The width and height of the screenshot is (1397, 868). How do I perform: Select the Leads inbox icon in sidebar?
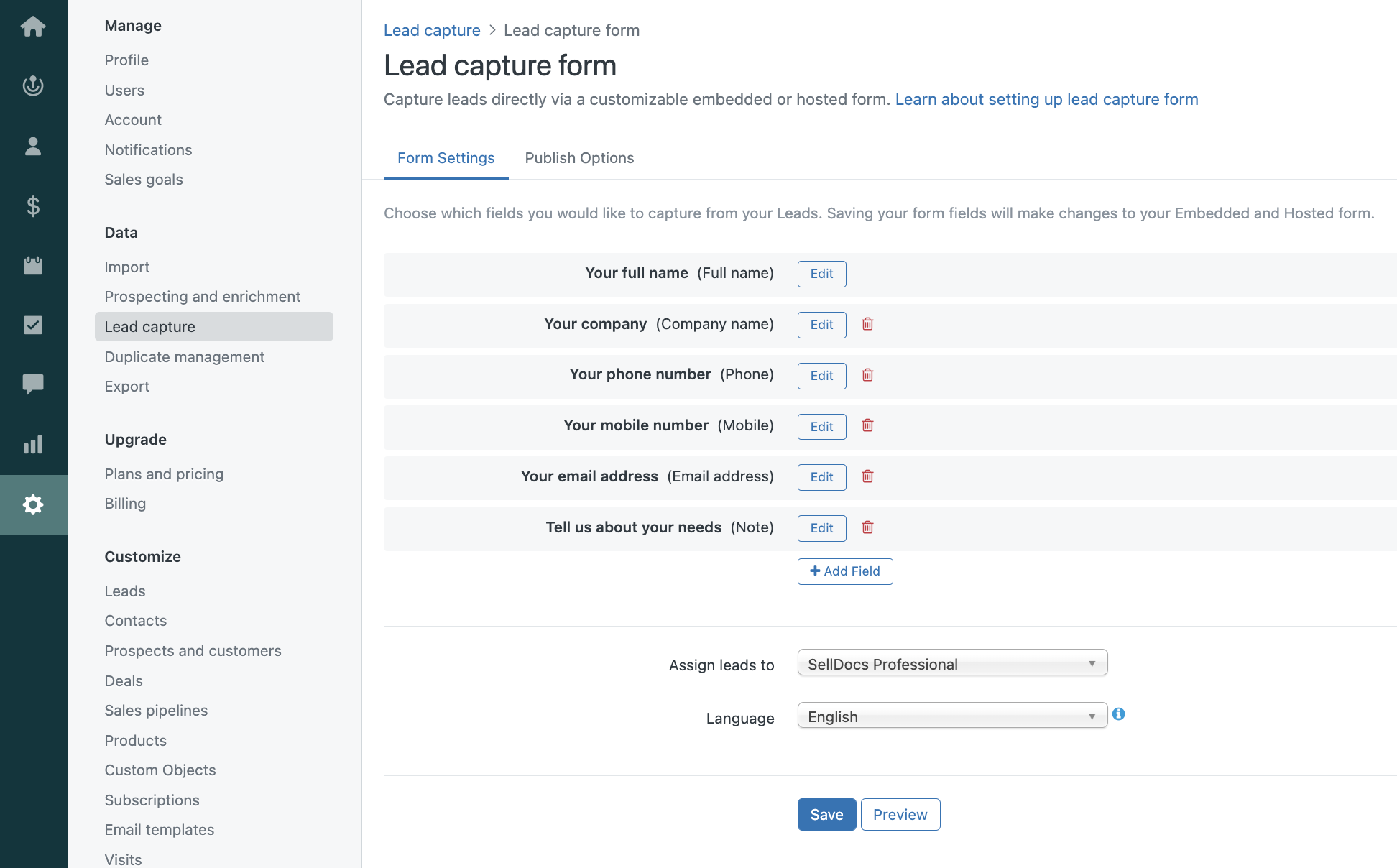34,86
